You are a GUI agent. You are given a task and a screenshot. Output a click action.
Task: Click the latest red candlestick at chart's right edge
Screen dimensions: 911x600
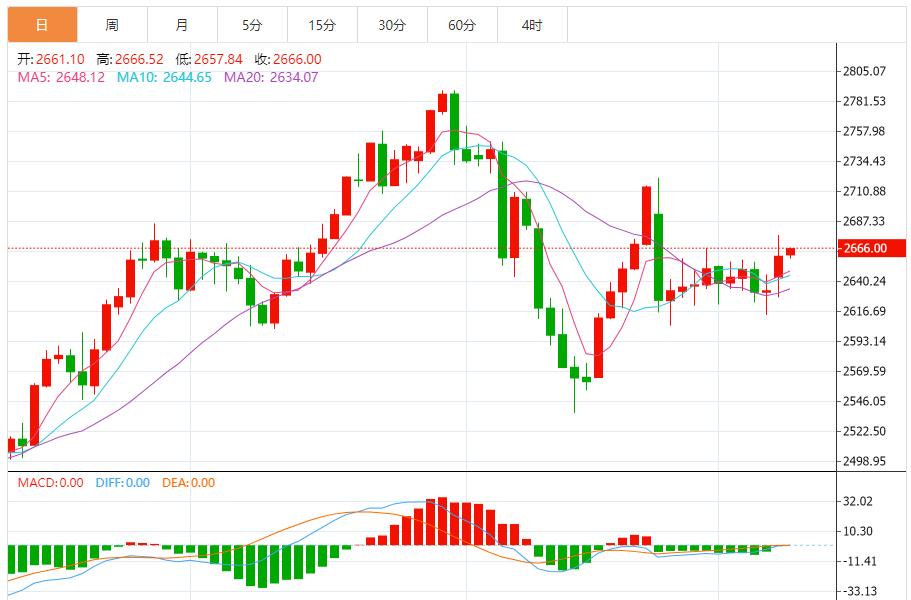pos(791,252)
